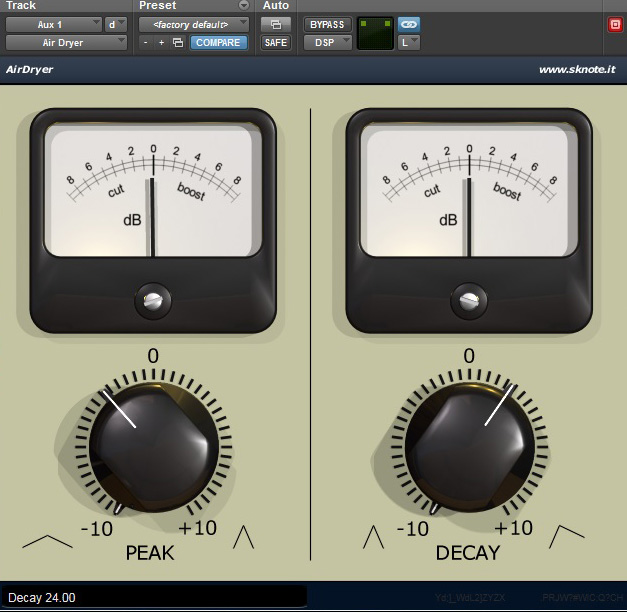Select the slanted curve shape right of DECAY
The width and height of the screenshot is (627, 613).
pyautogui.click(x=567, y=537)
